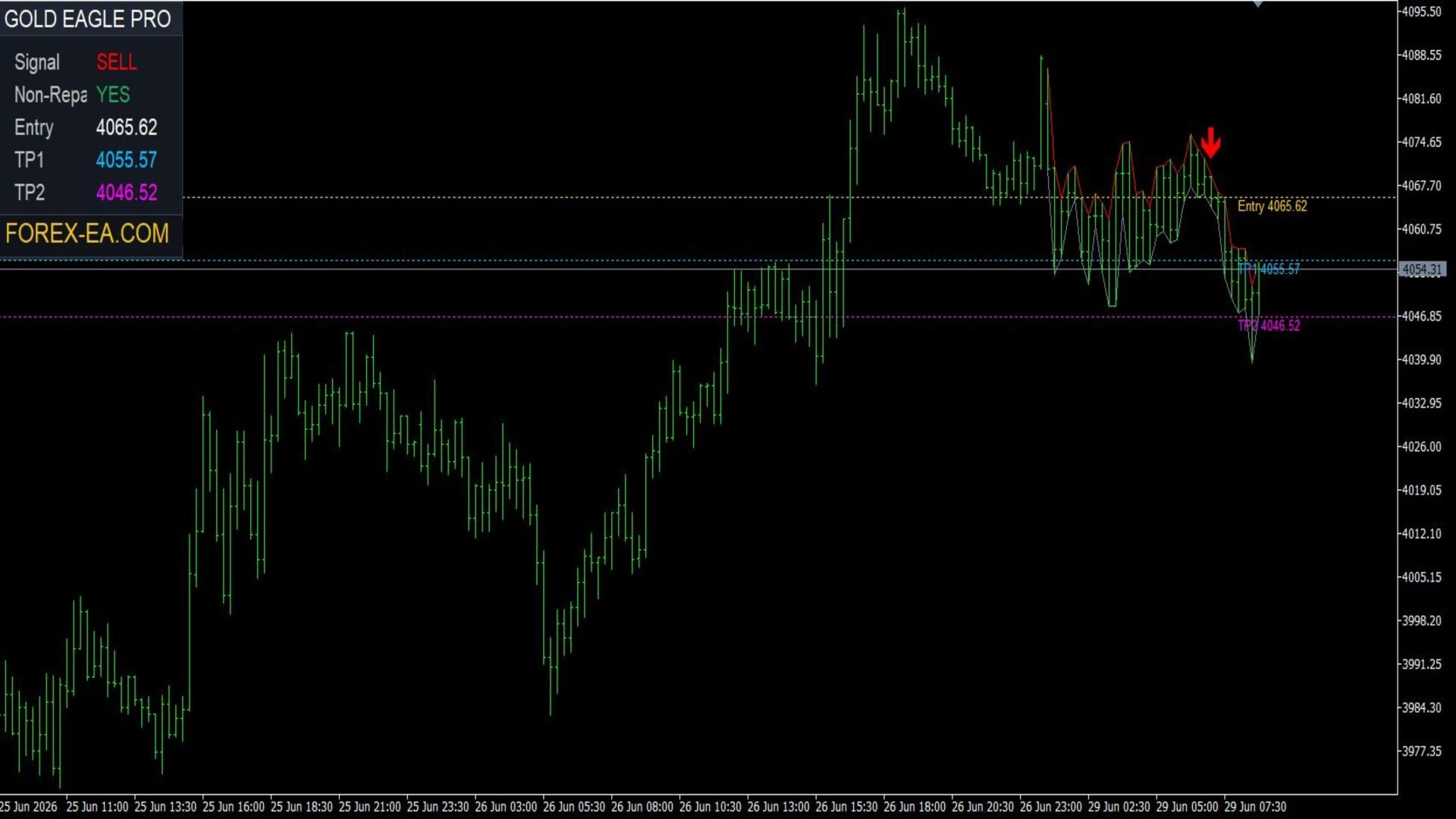Screen dimensions: 1456x819
Task: Click the 4026.00 price scale label
Action: 1422,447
